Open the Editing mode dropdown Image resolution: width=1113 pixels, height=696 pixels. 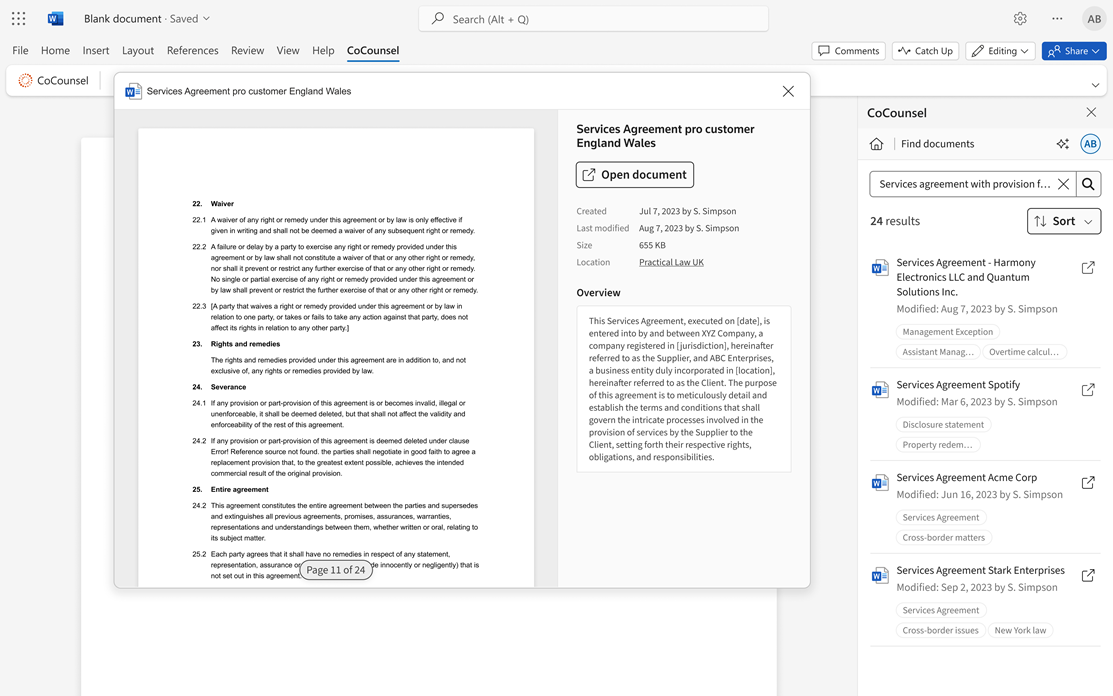pyautogui.click(x=999, y=51)
